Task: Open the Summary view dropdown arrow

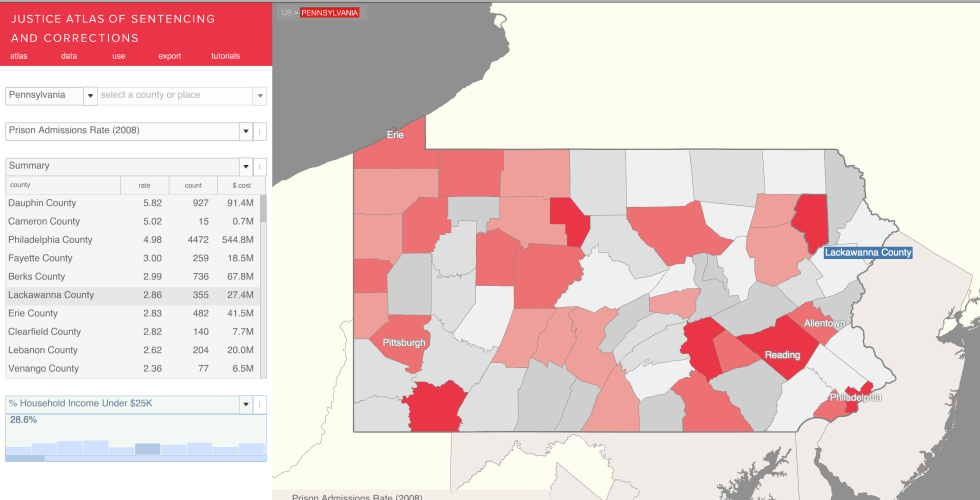Action: coord(246,167)
